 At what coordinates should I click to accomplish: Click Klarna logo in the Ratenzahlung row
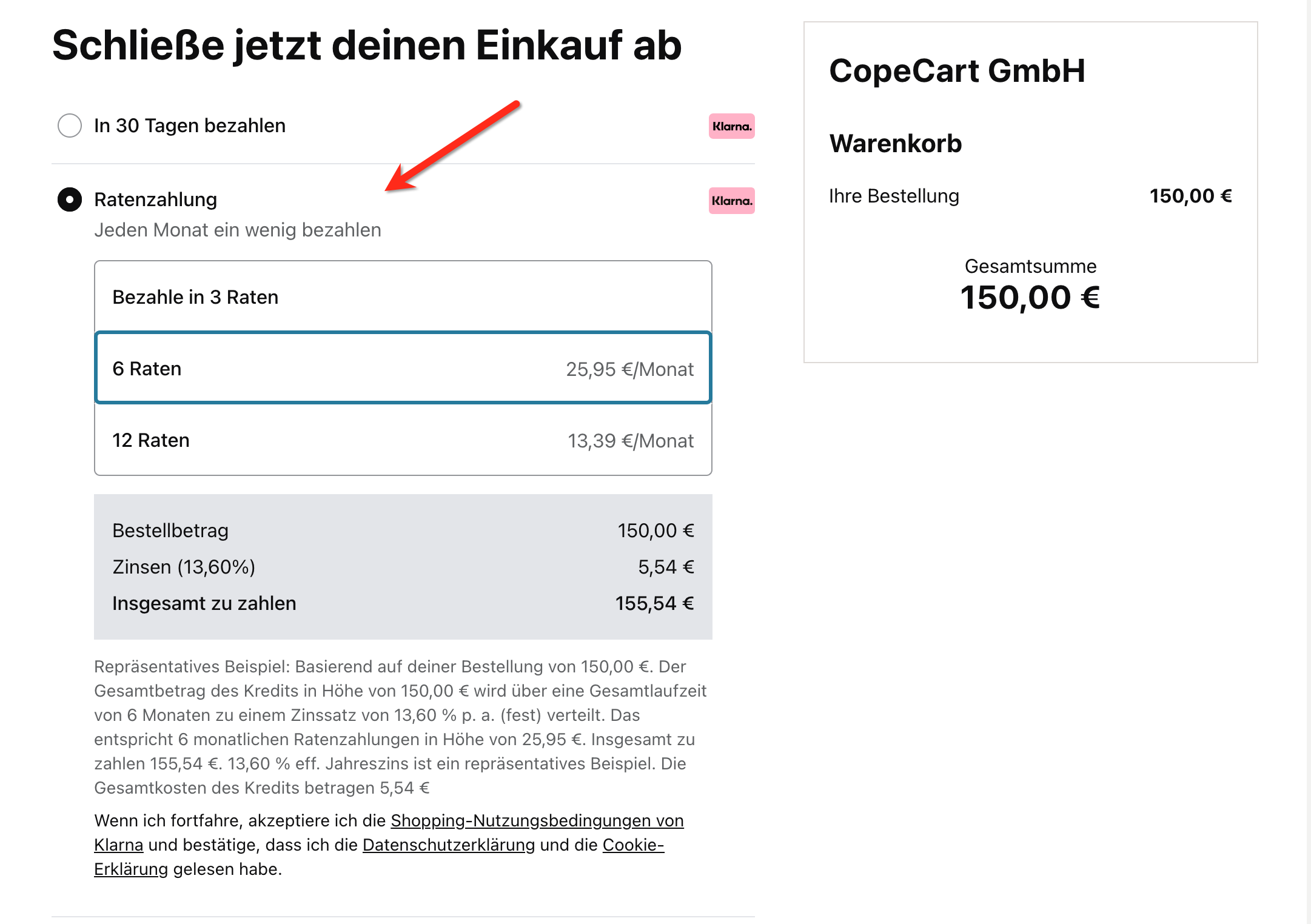pyautogui.click(x=731, y=201)
